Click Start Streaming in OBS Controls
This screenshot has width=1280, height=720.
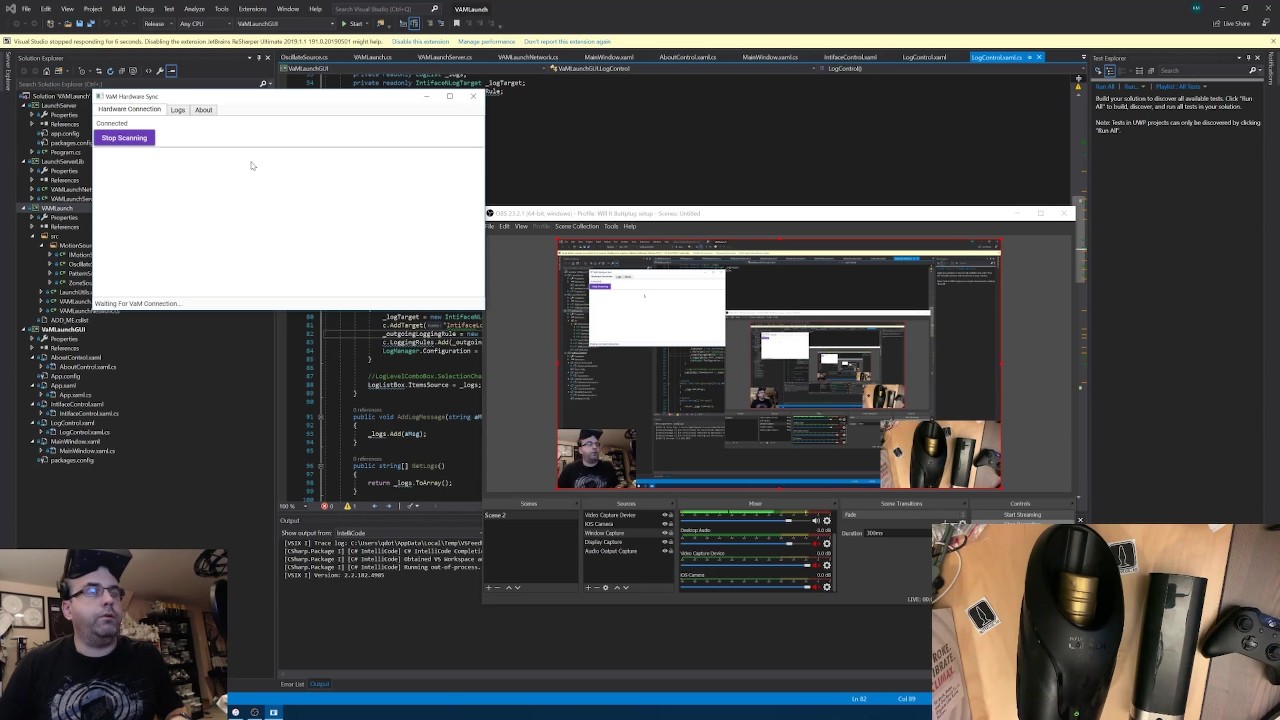click(1022, 515)
